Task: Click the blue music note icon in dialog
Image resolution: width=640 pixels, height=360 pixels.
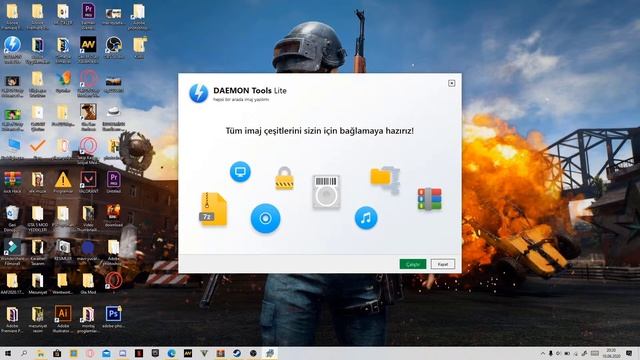Action: point(366,218)
